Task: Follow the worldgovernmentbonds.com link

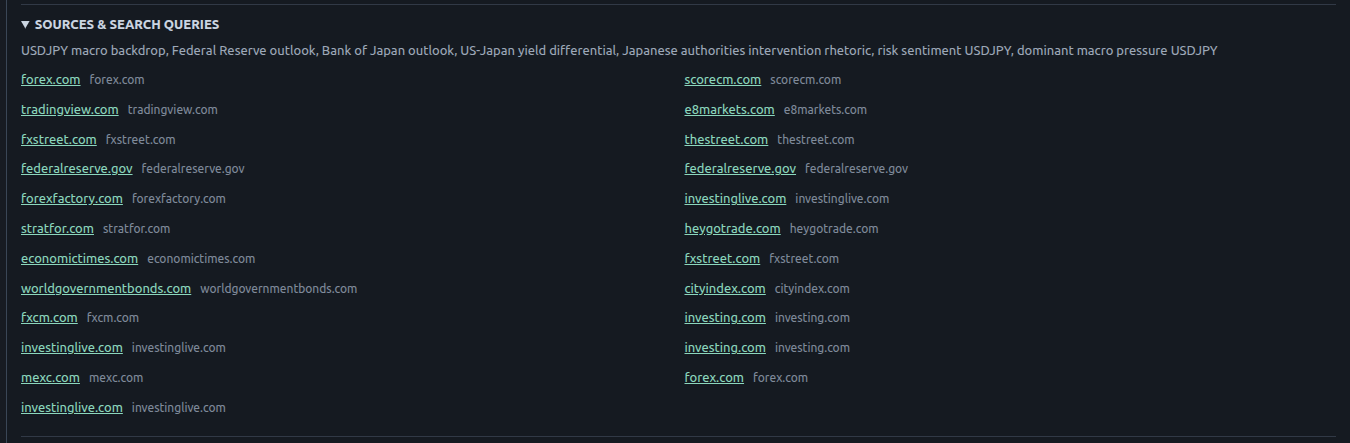Action: (106, 288)
